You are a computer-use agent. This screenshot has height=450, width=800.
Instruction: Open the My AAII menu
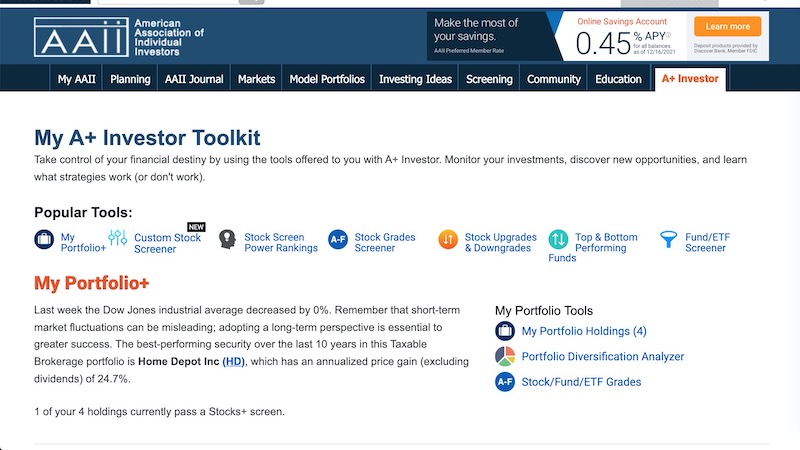pyautogui.click(x=77, y=79)
